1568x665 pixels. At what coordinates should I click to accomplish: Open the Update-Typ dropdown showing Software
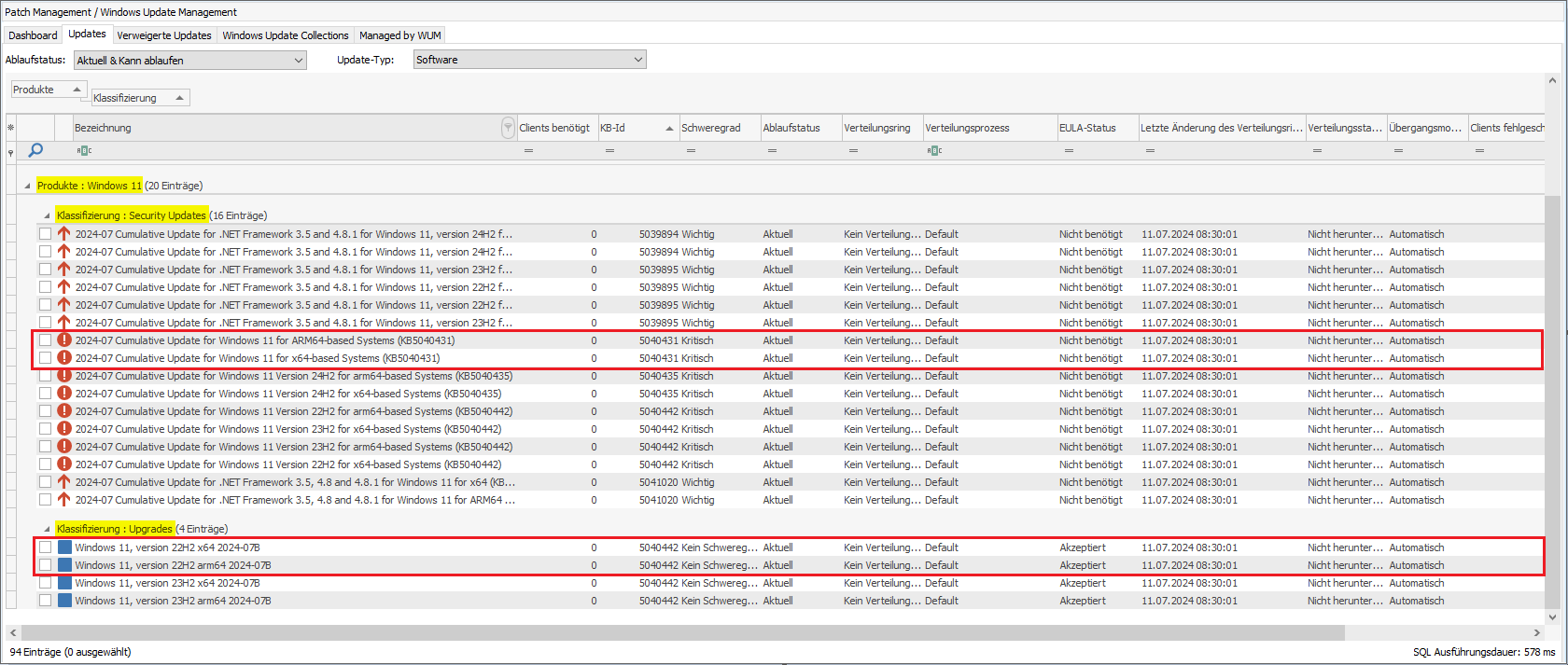[529, 60]
